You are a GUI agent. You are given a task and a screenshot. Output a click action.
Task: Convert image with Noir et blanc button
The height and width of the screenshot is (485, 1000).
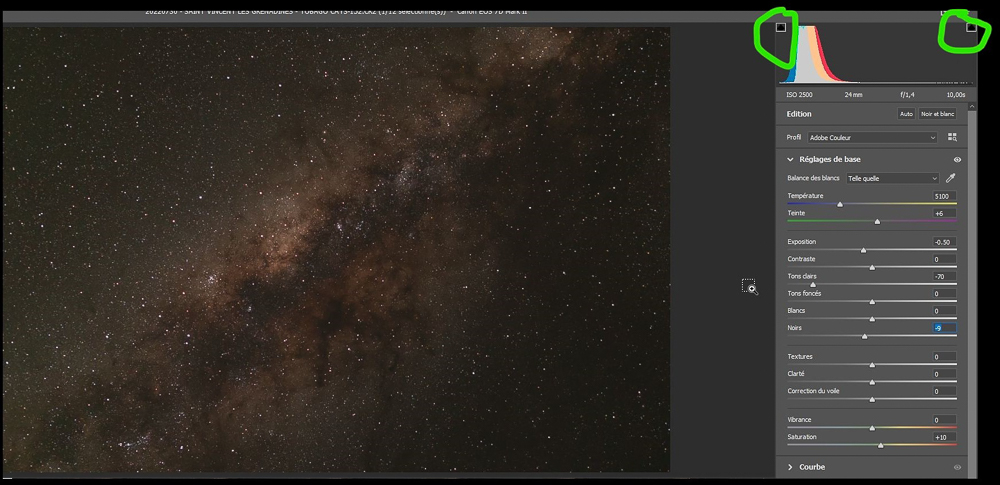coord(937,114)
